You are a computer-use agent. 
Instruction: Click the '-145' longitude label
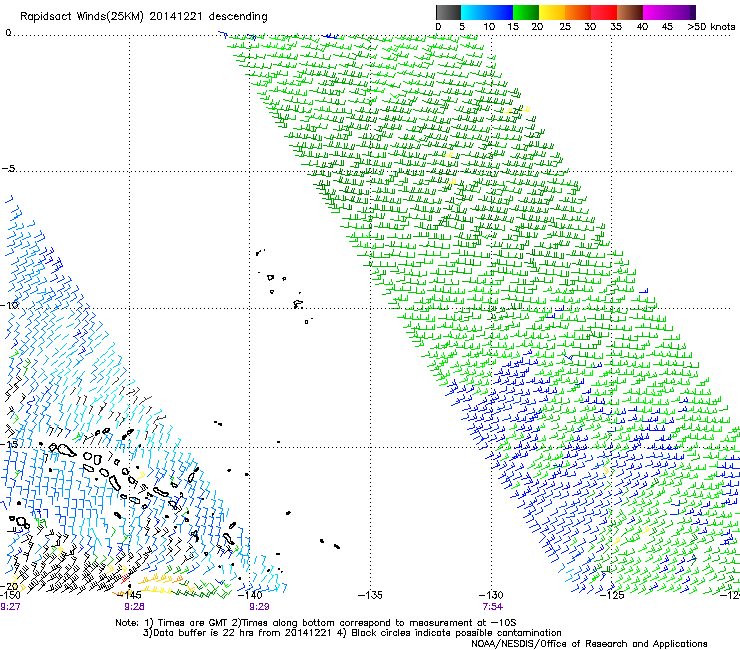pos(129,595)
